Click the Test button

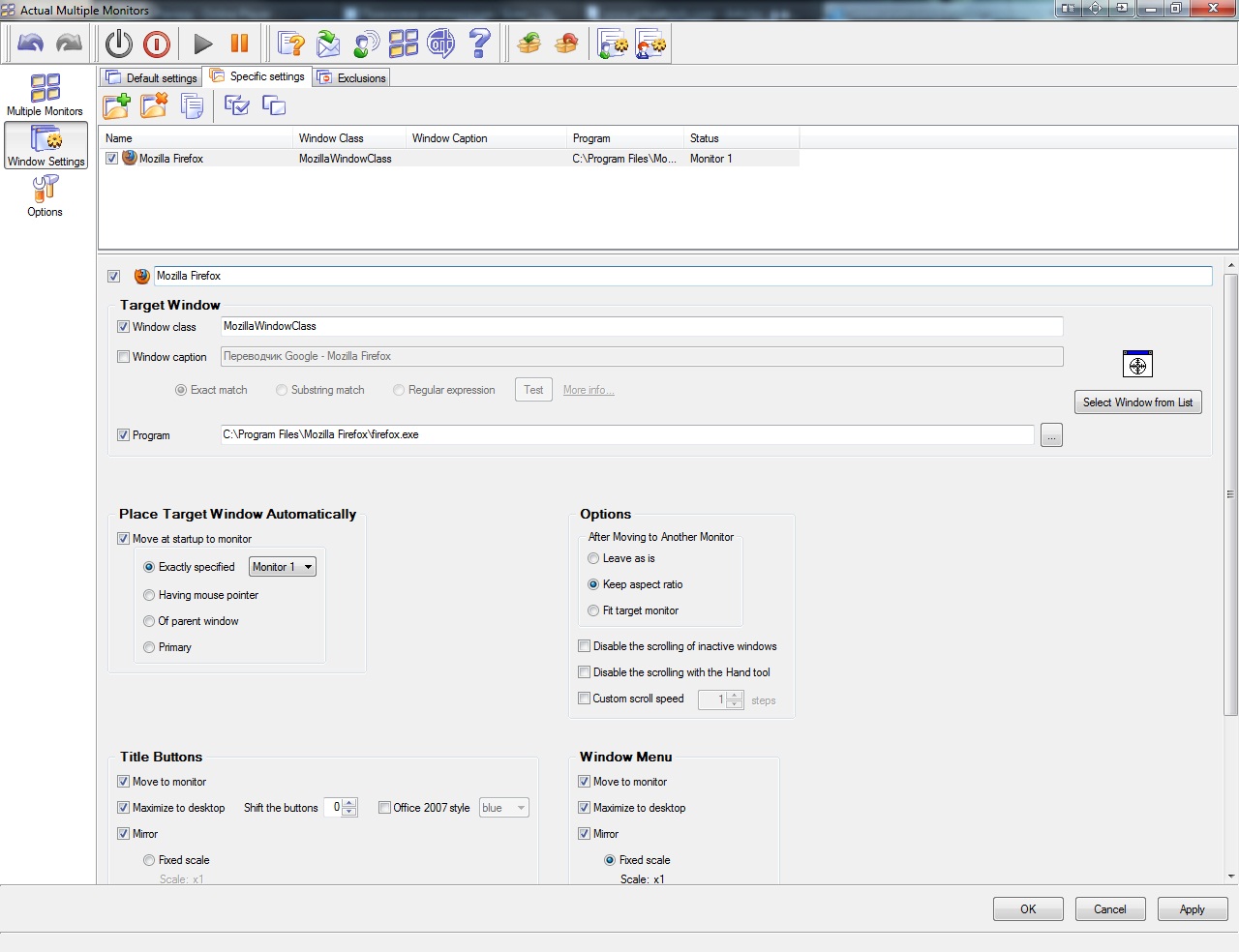click(533, 390)
